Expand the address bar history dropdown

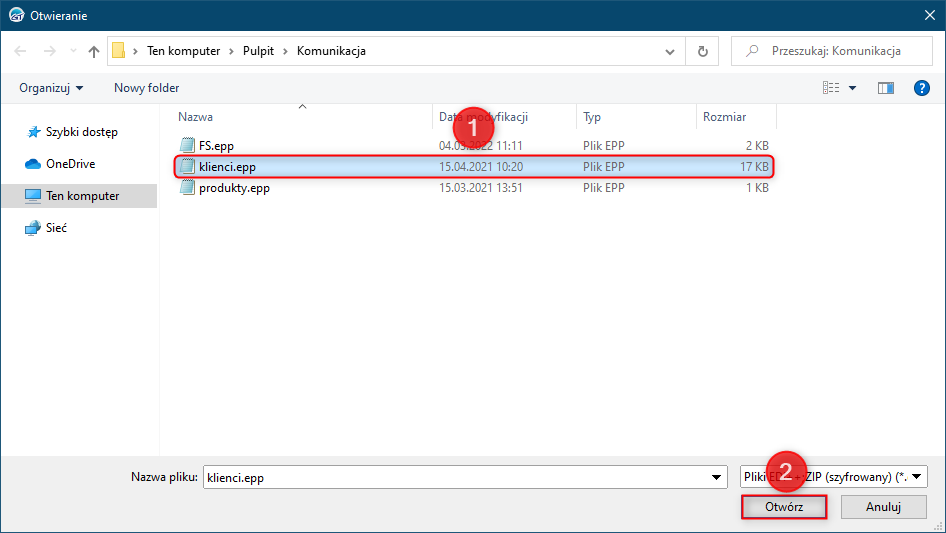pyautogui.click(x=670, y=51)
